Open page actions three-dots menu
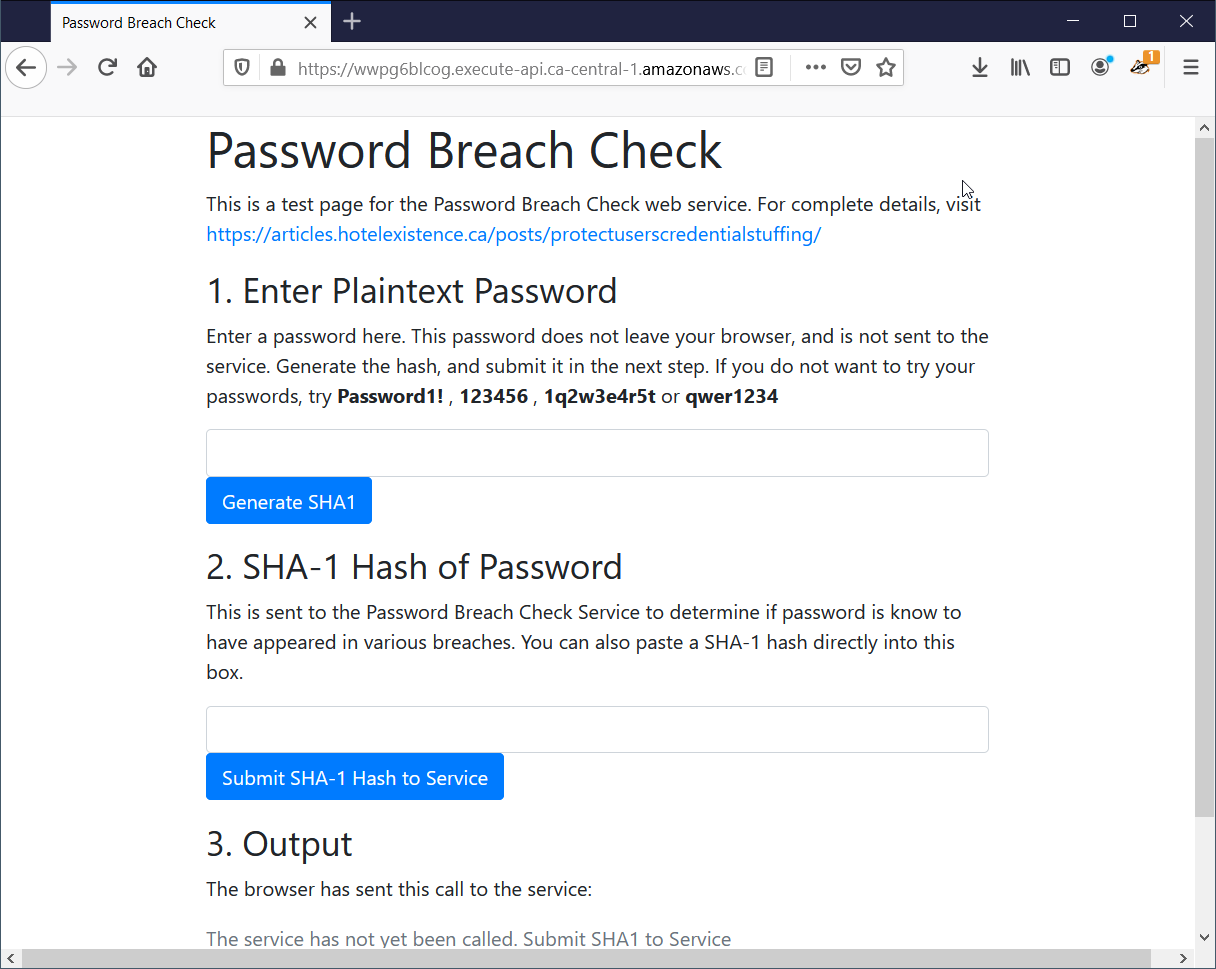The width and height of the screenshot is (1216, 969). pos(816,68)
